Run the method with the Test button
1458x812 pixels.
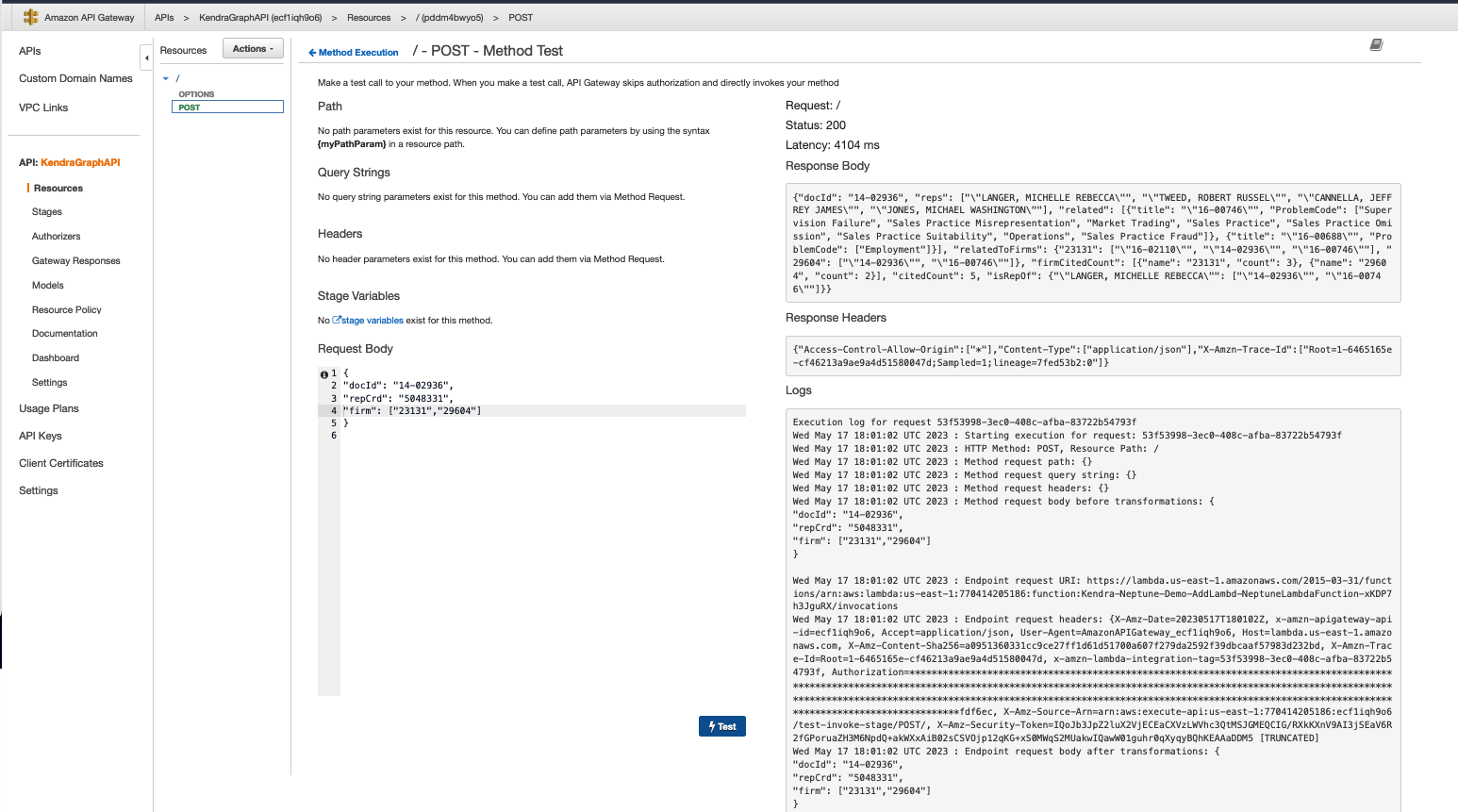click(722, 726)
